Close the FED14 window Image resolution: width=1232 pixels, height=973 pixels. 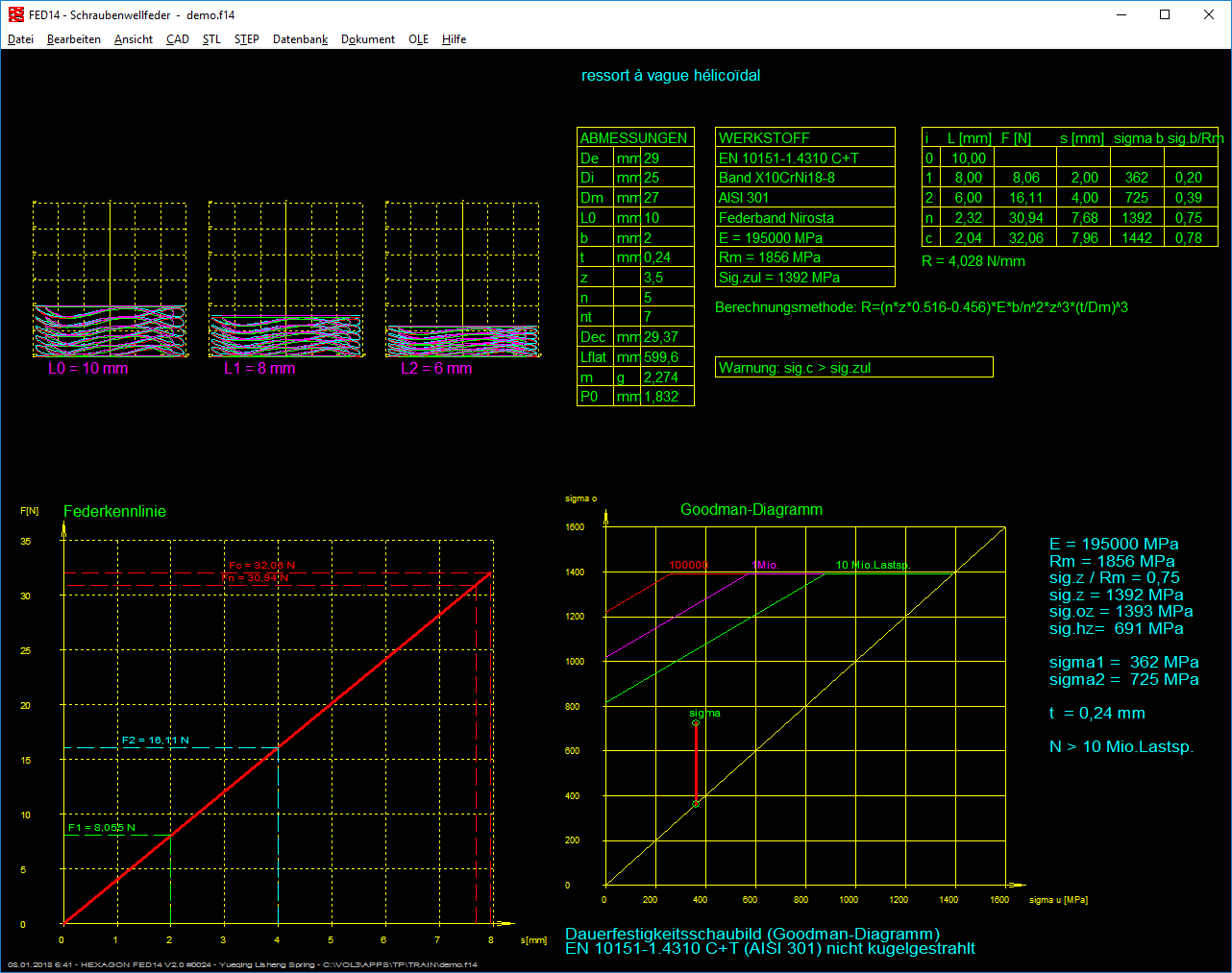click(1209, 14)
